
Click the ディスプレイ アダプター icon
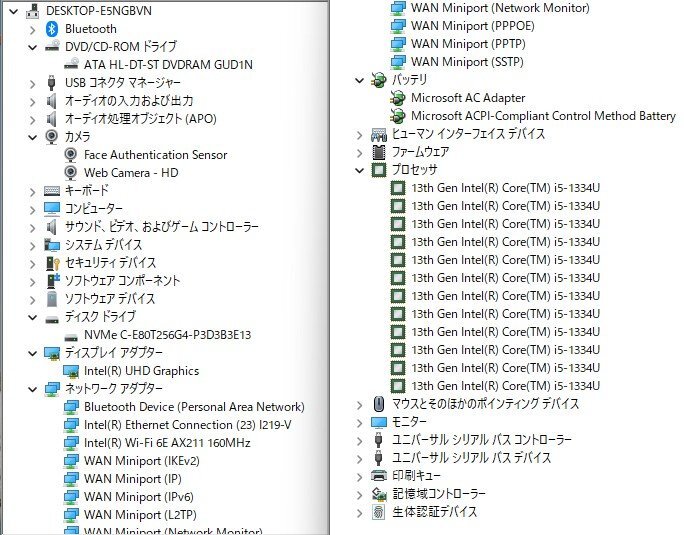click(x=52, y=353)
